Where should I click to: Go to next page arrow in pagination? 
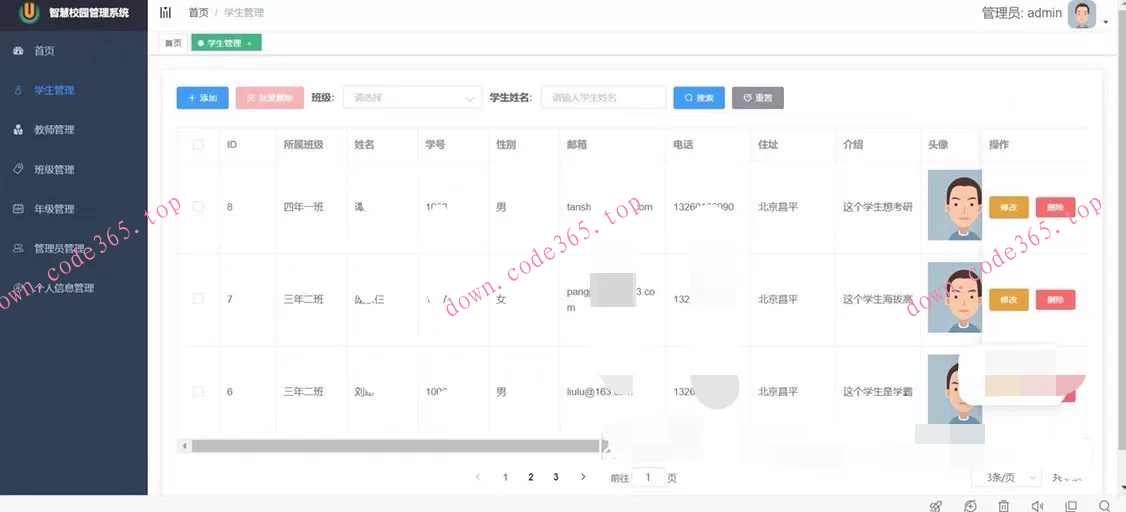click(583, 477)
